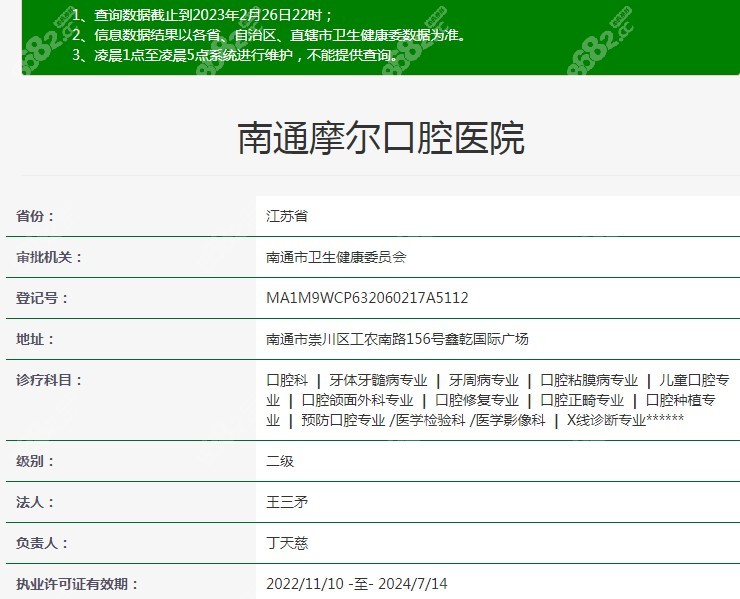Click the 口腔修复专业 entry
Screen dimensions: 740x599
pyautogui.click(x=477, y=400)
